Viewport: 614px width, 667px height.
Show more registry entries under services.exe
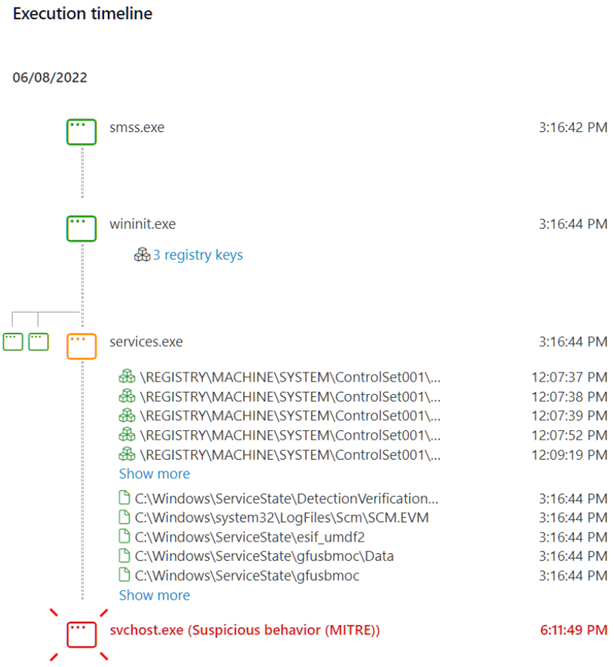(x=154, y=473)
